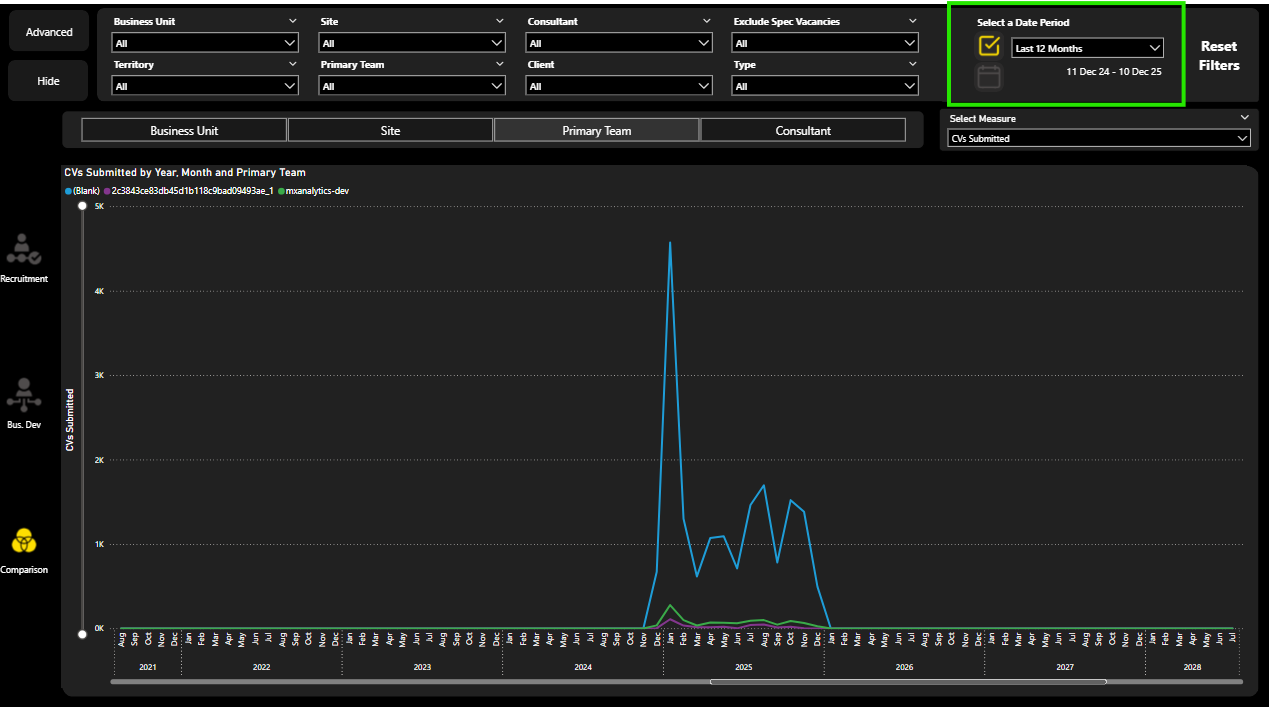Click the Select Measure header chevron
Viewport: 1269px width, 707px height.
1243,118
